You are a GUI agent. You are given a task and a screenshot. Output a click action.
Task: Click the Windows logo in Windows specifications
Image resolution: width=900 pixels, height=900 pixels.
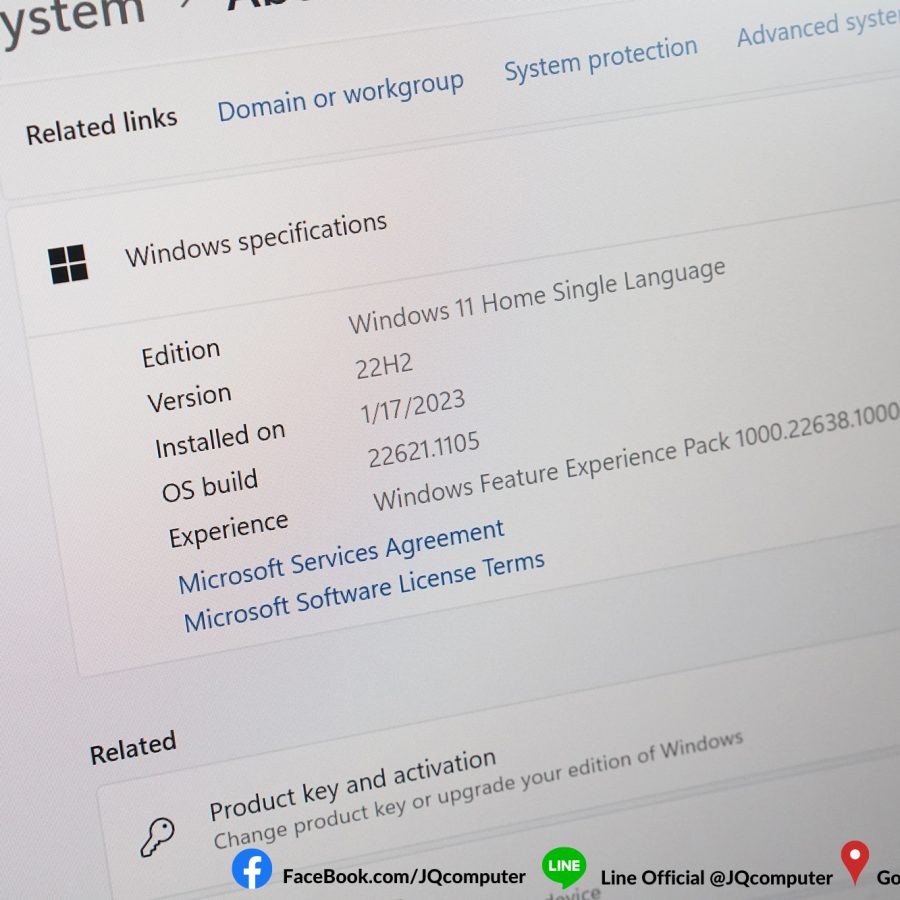pyautogui.click(x=68, y=264)
